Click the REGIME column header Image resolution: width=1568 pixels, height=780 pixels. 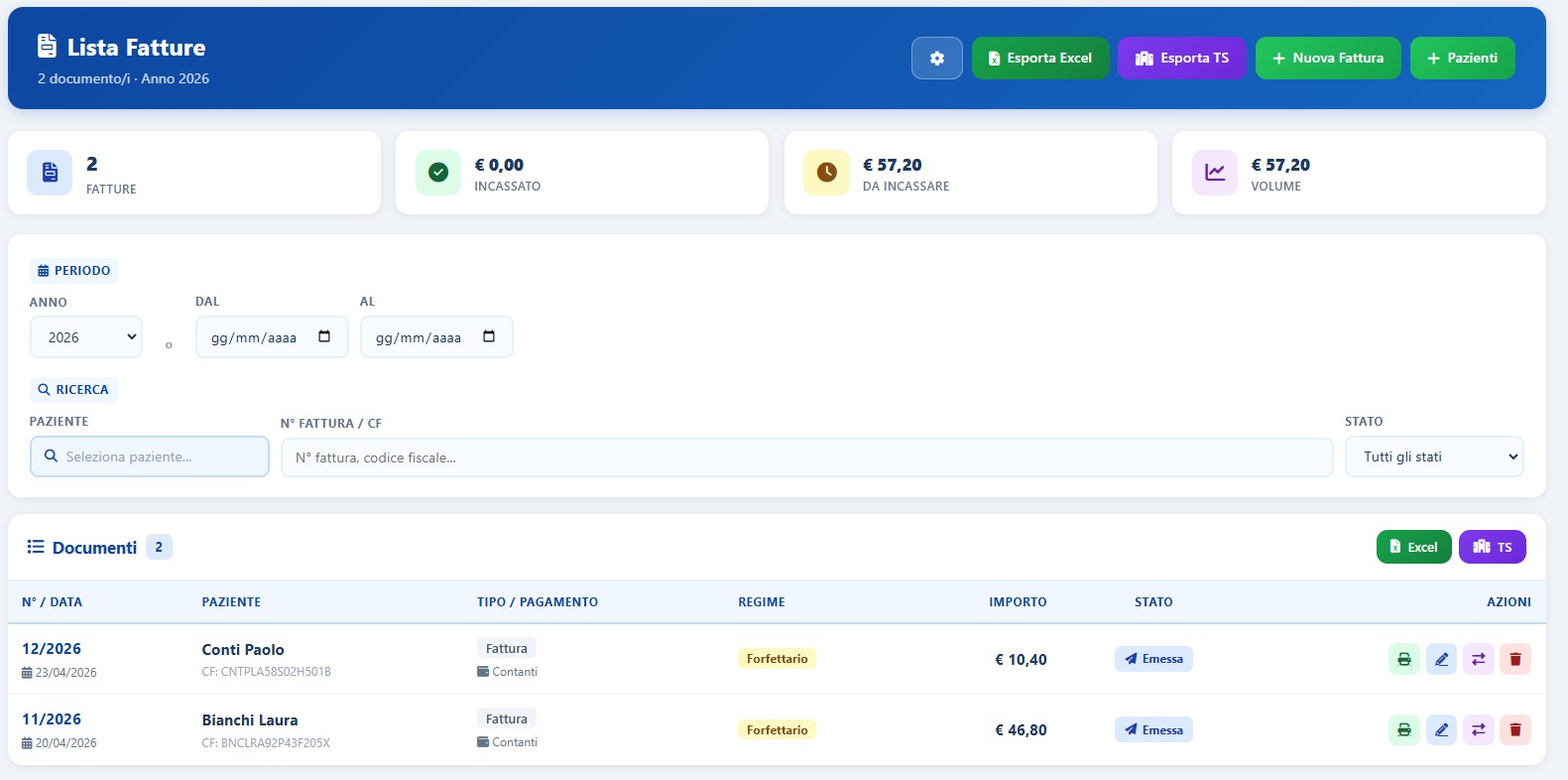(x=762, y=602)
